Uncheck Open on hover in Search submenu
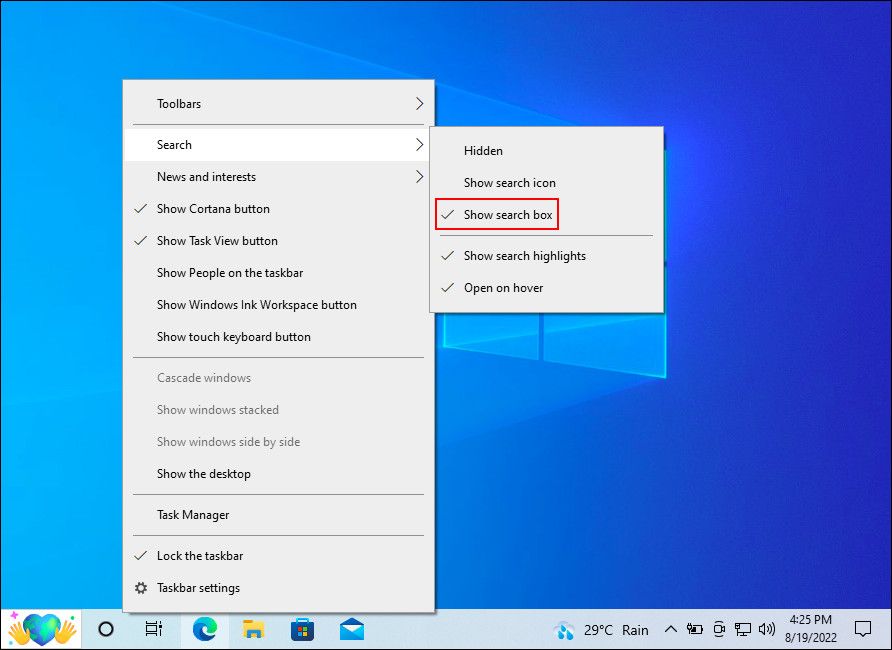 [505, 287]
